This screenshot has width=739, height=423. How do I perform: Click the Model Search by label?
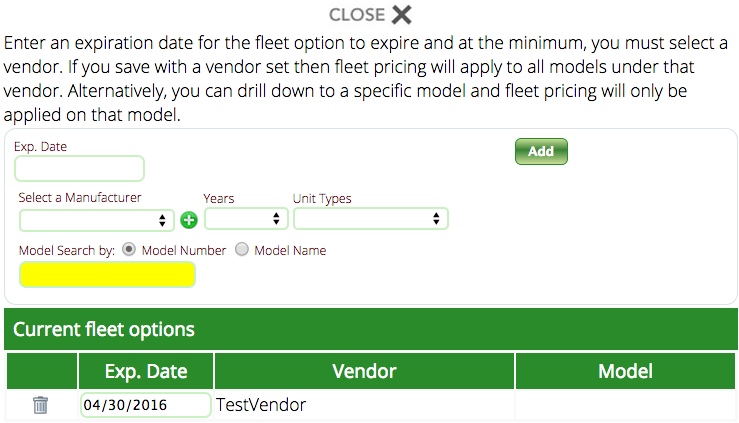click(x=66, y=251)
